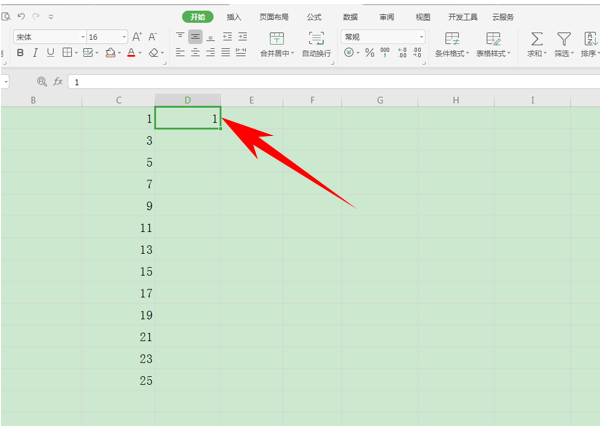Click into the formula bar input
600x426 pixels.
[334, 82]
